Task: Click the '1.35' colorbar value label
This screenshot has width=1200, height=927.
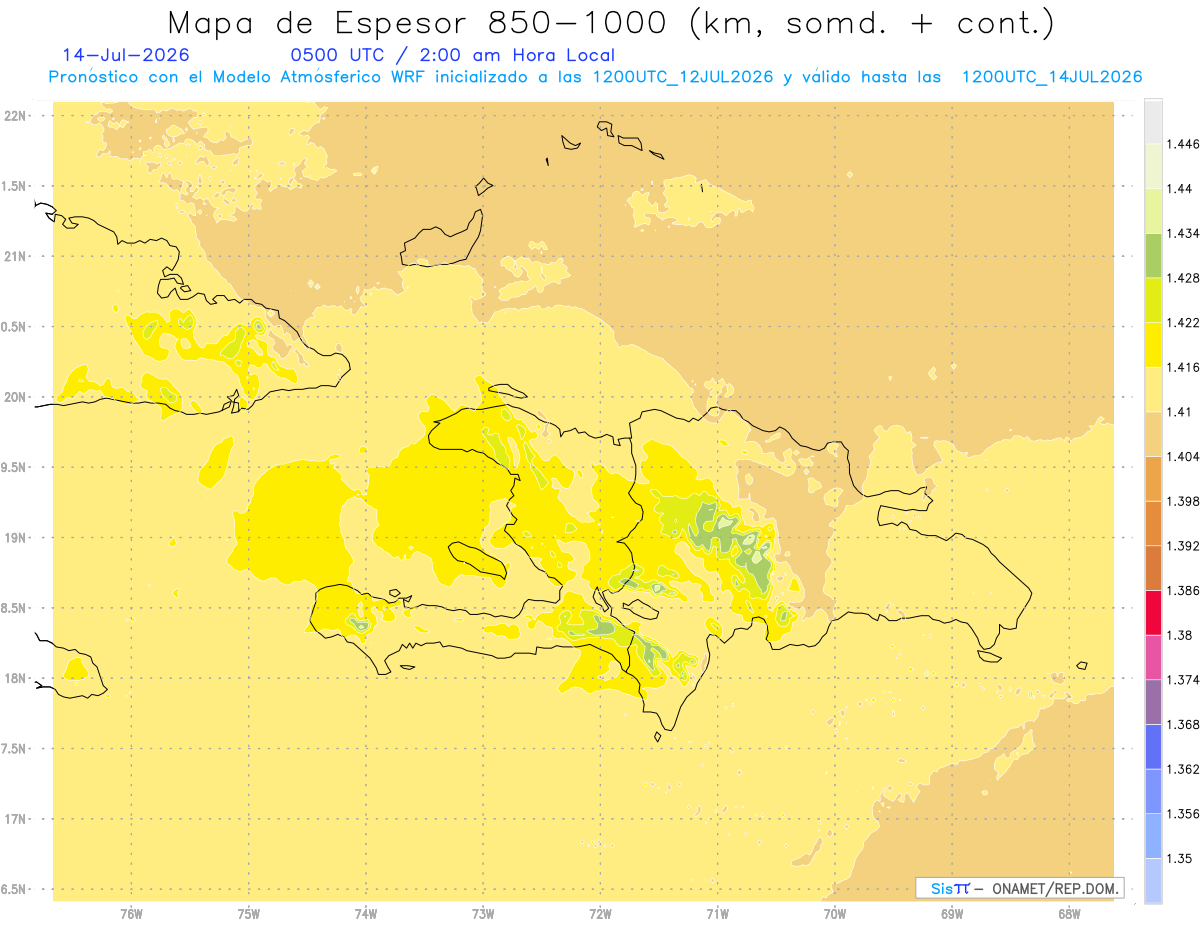Action: tap(1179, 858)
